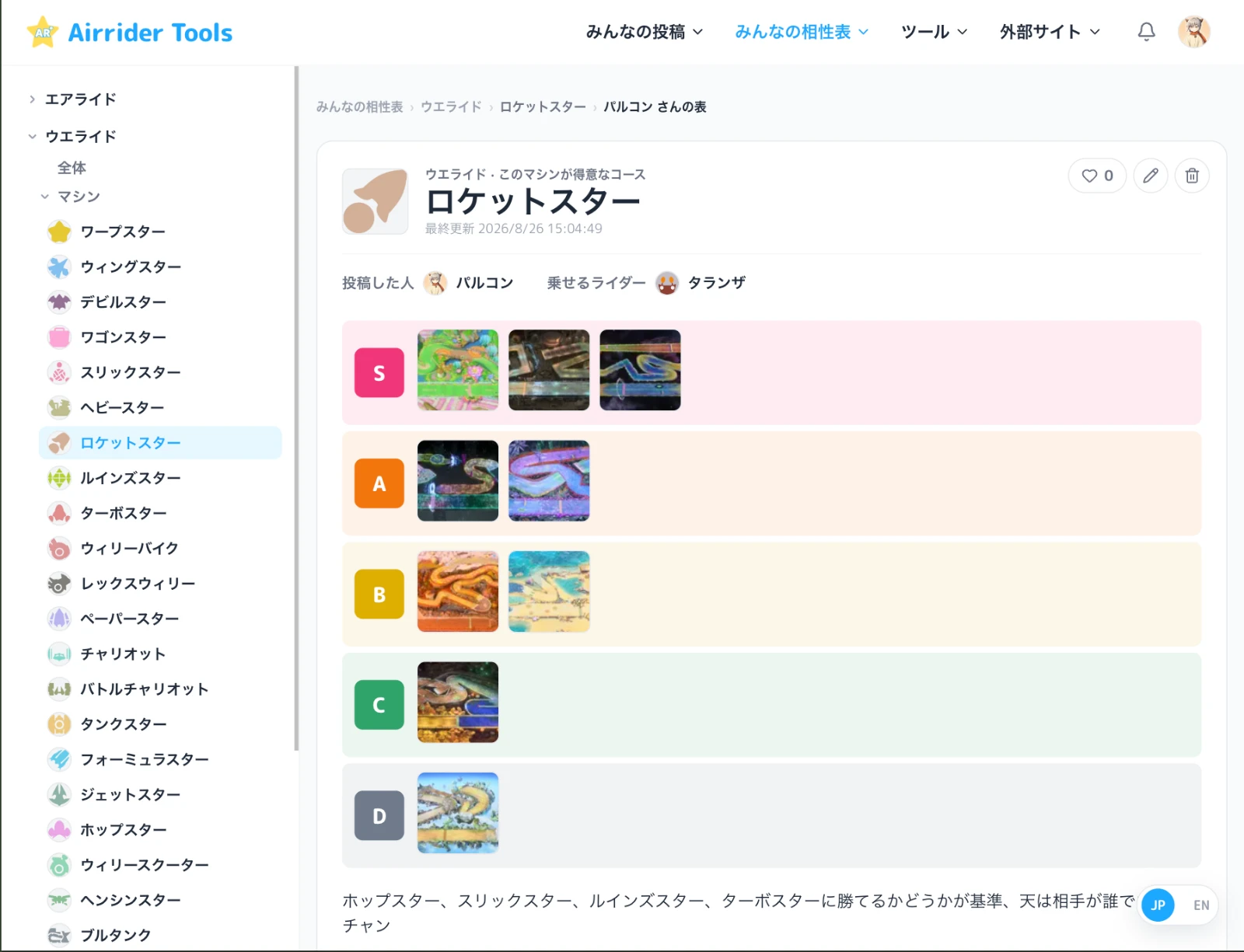1244x952 pixels.
Task: Click the green C tier badge
Action: [379, 705]
